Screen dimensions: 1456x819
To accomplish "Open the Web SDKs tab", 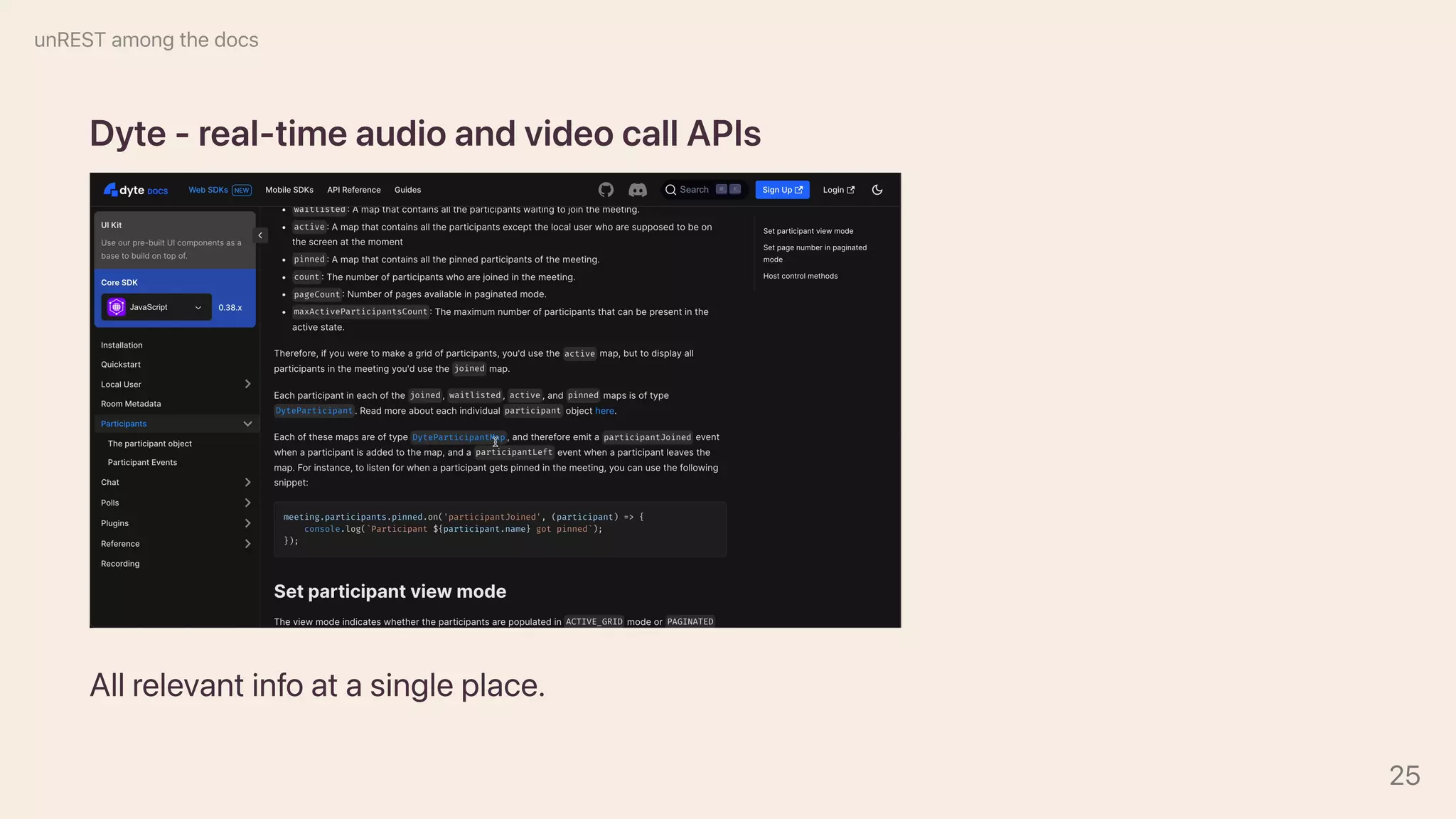I will 208,190.
